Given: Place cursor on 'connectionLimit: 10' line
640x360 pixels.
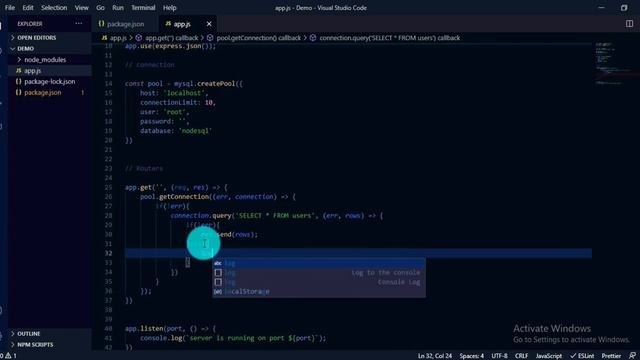Looking at the screenshot, I should tap(178, 102).
